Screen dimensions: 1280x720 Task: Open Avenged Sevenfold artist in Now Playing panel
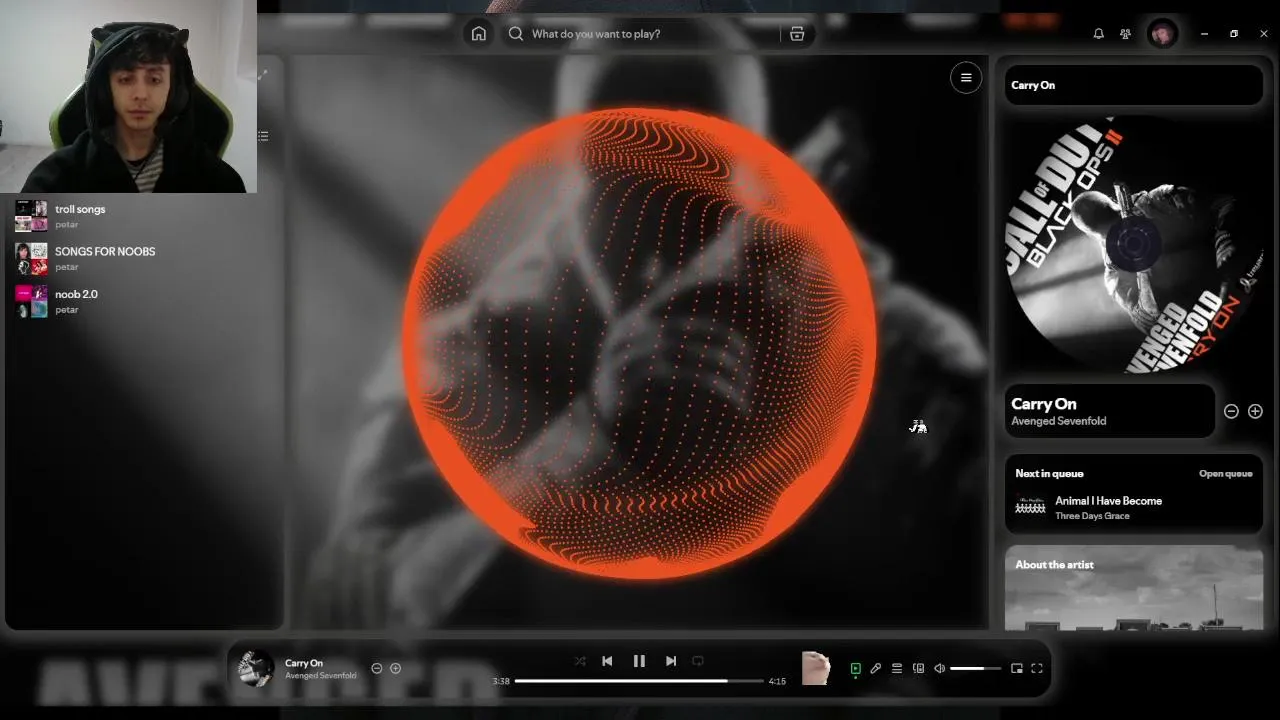tap(1059, 421)
